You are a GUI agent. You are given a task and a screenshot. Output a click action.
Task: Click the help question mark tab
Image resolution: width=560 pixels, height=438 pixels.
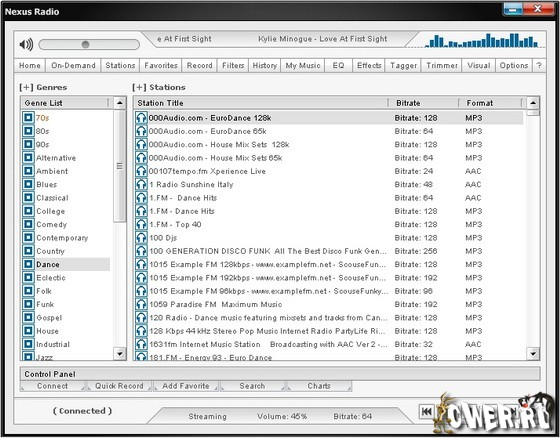(x=539, y=65)
